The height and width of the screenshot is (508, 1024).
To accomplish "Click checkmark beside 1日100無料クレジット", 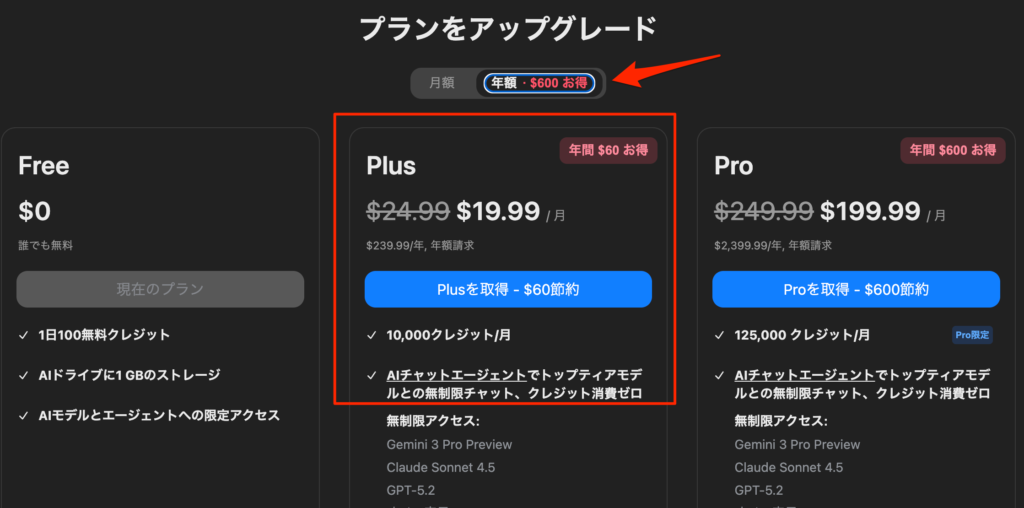I will pyautogui.click(x=24, y=335).
